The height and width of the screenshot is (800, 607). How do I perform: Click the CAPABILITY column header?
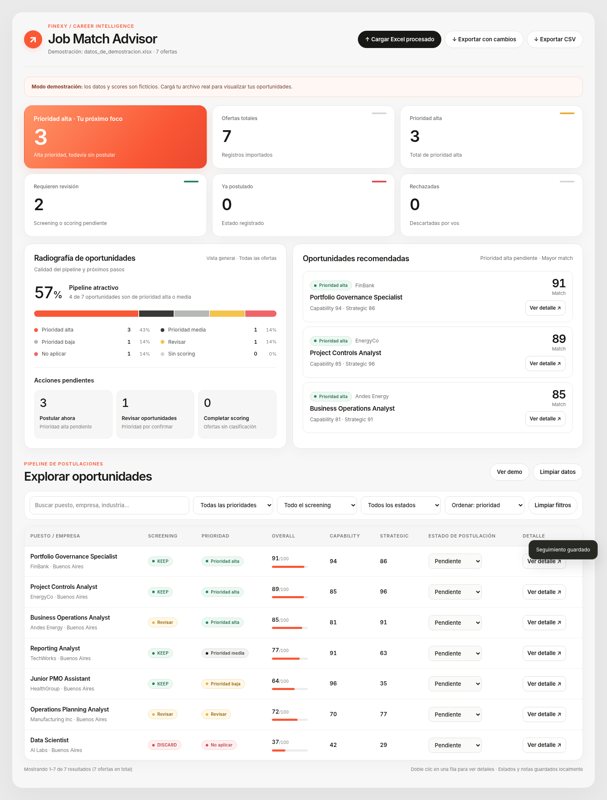coord(345,536)
